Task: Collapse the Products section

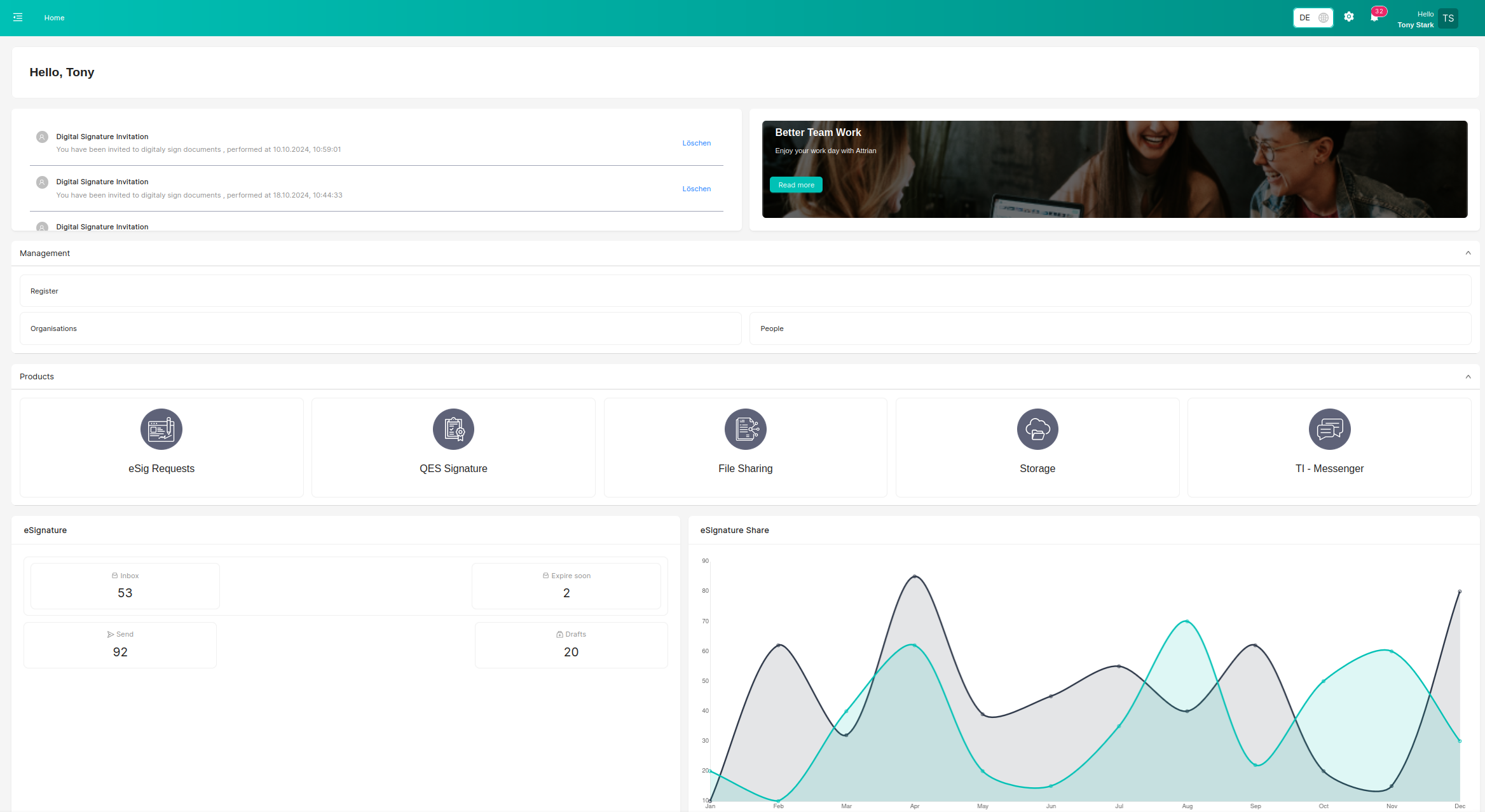Action: [1468, 376]
